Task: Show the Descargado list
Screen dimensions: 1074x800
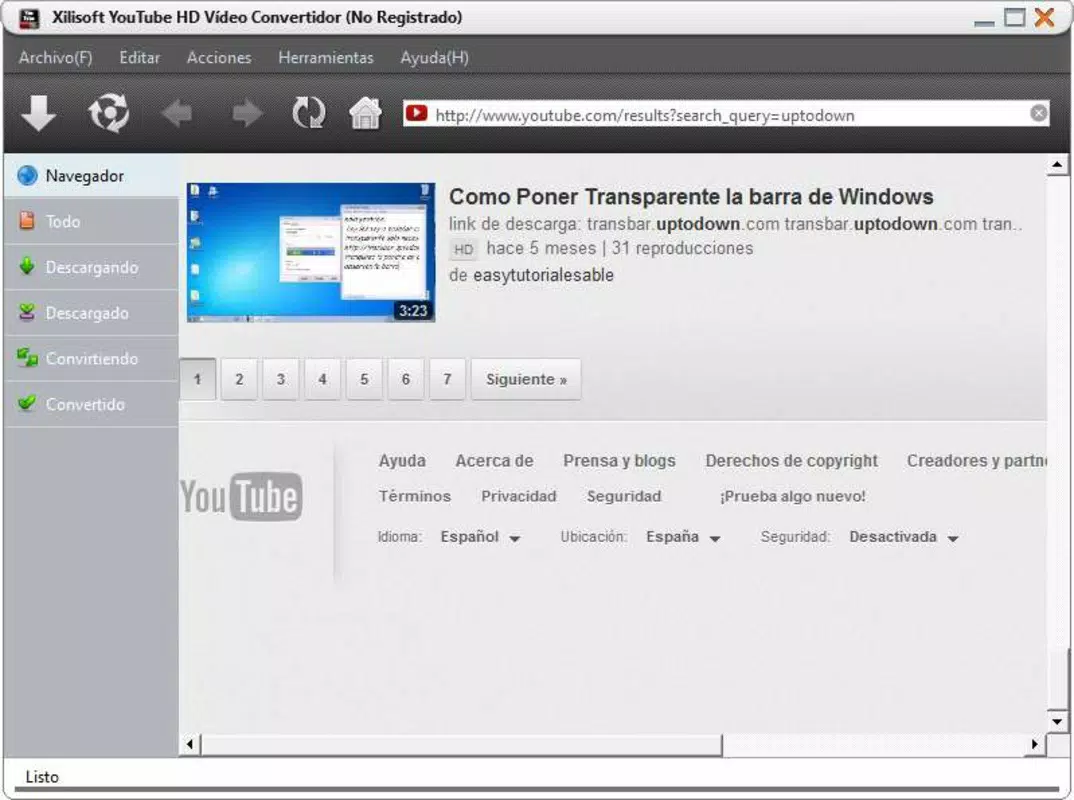Action: [90, 313]
